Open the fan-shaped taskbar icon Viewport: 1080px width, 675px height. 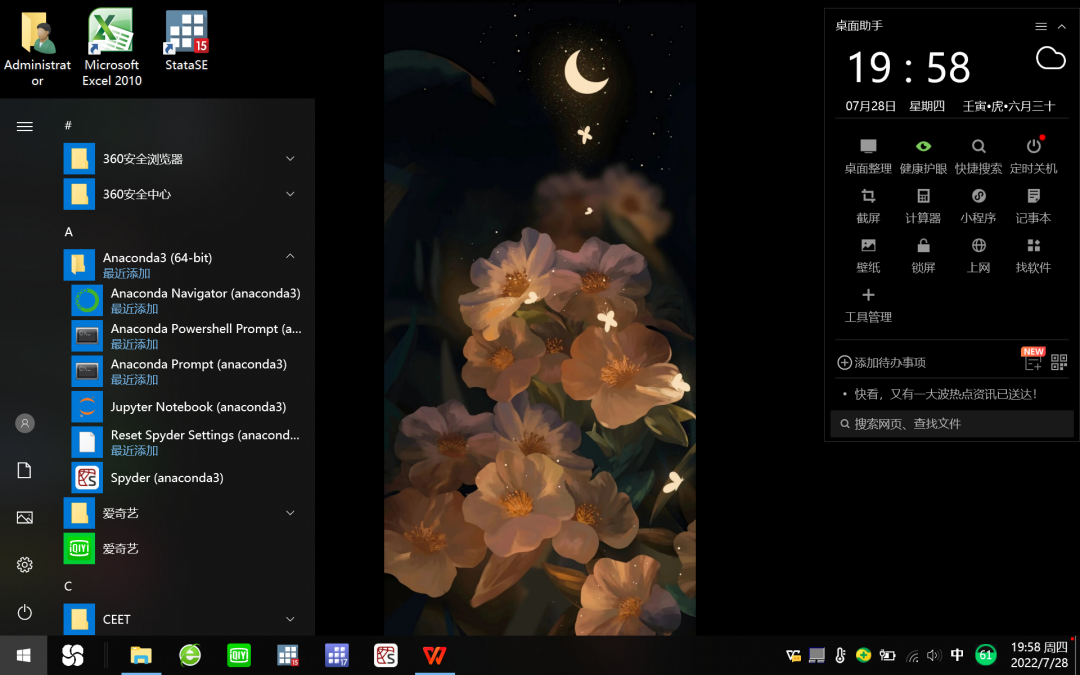tap(72, 655)
